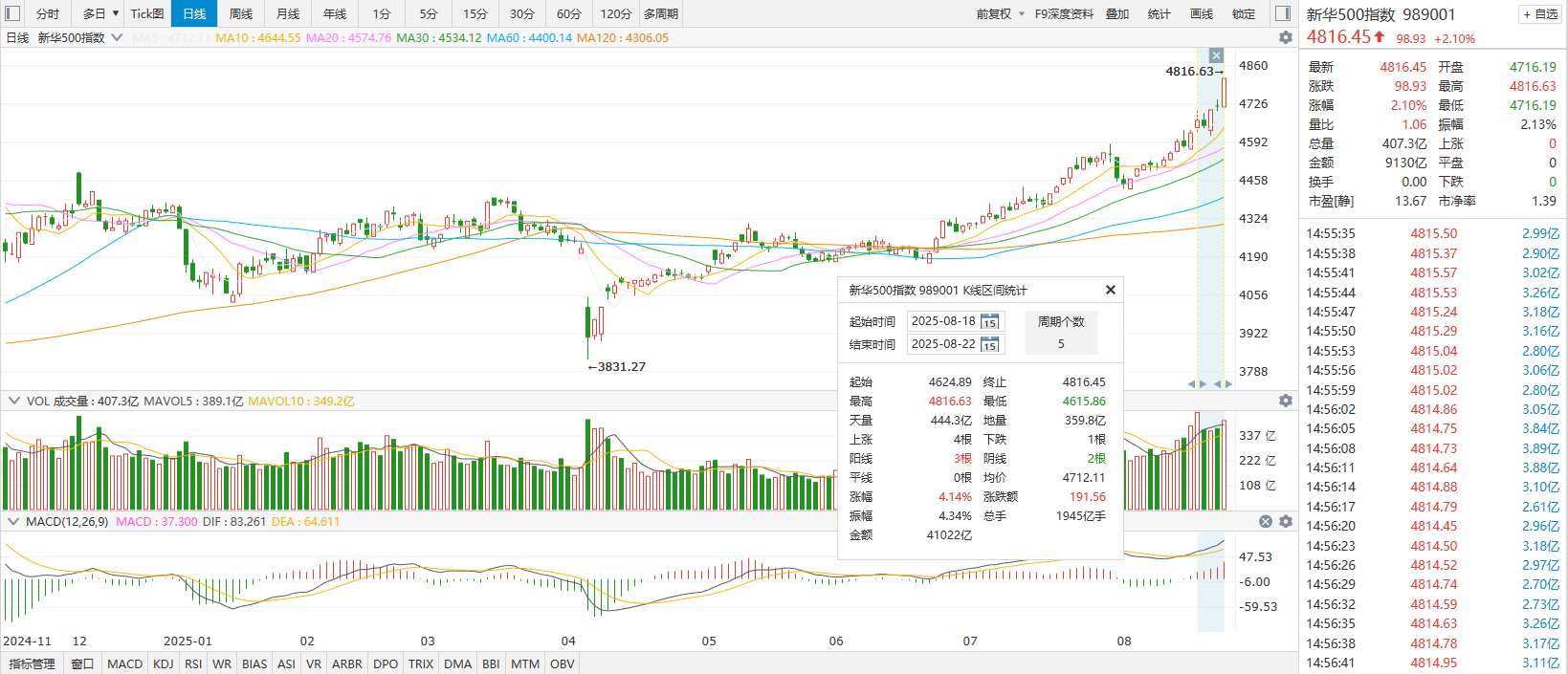Image resolution: width=1568 pixels, height=674 pixels.
Task: Open main chart settings gear
Action: click(1286, 37)
